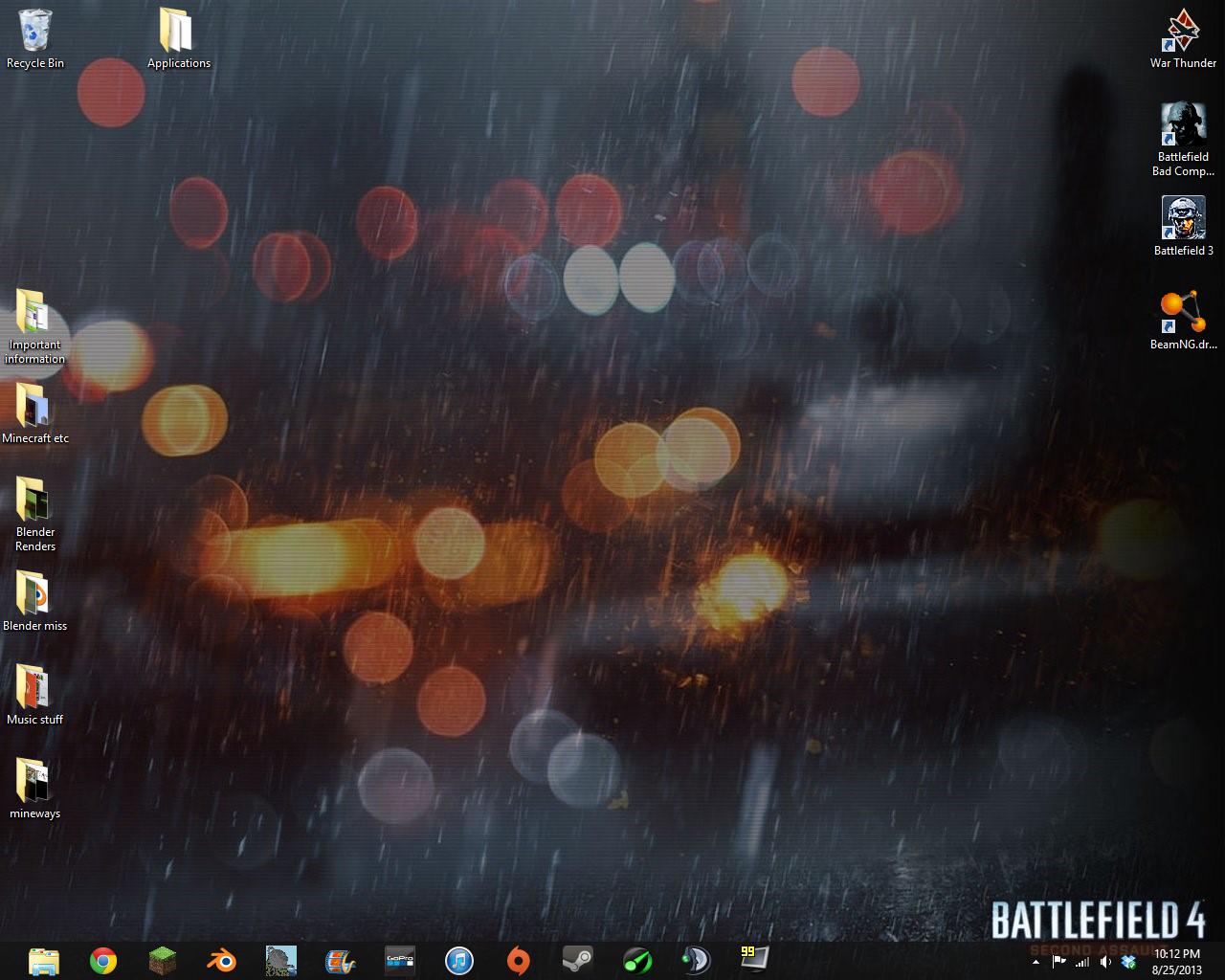Select the Important information folder
This screenshot has height=980, width=1225.
coord(35,326)
